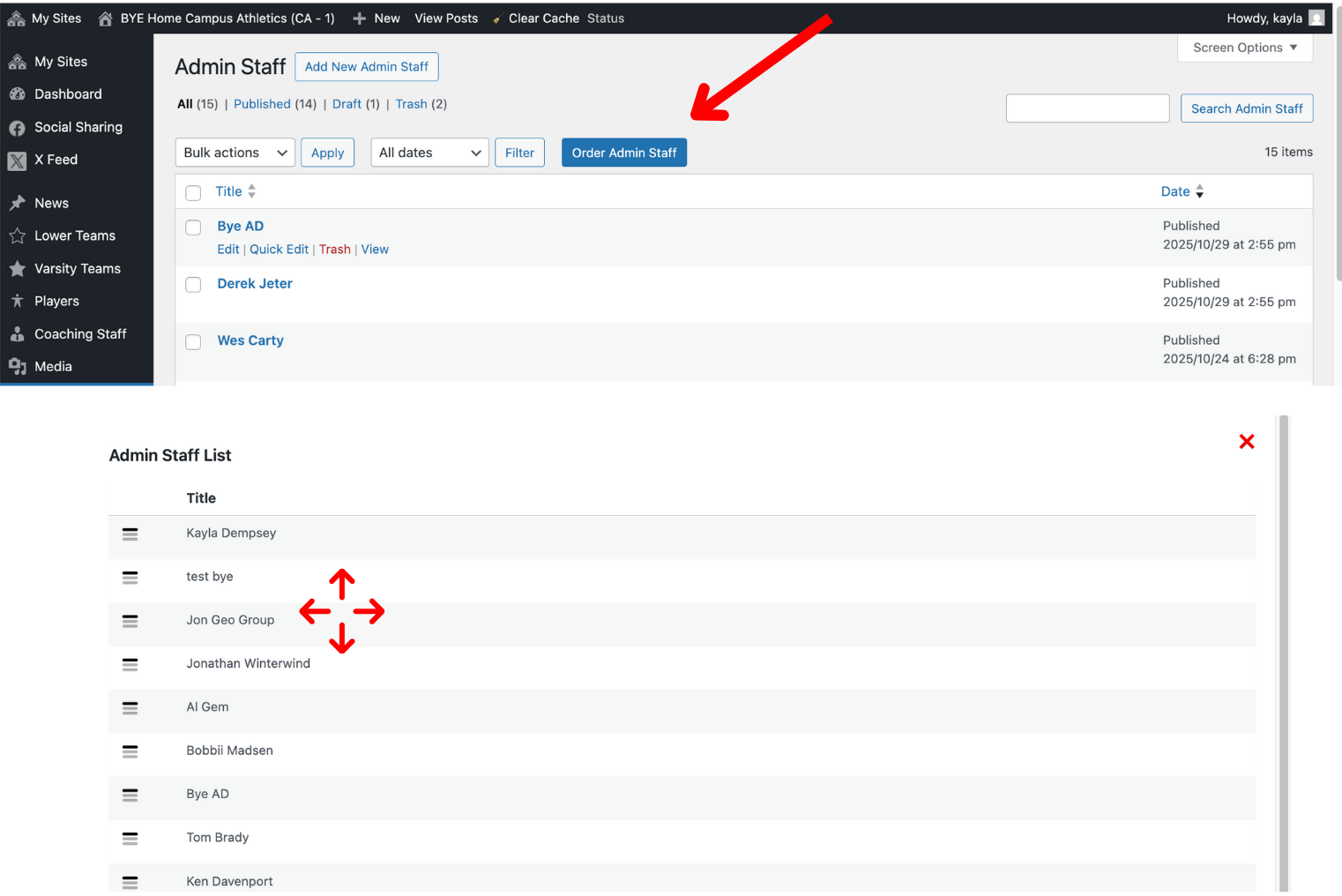
Task: Click the Order Admin Staff button
Action: [623, 152]
